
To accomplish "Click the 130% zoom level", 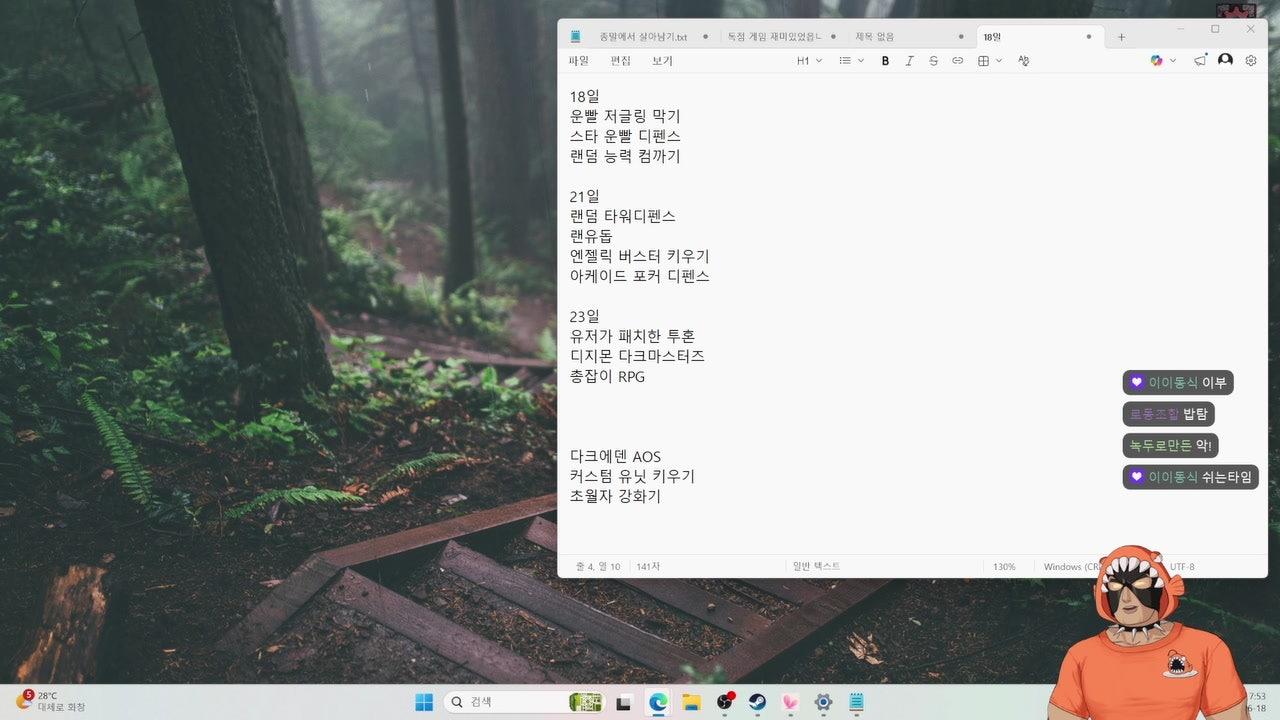I will (x=1004, y=567).
